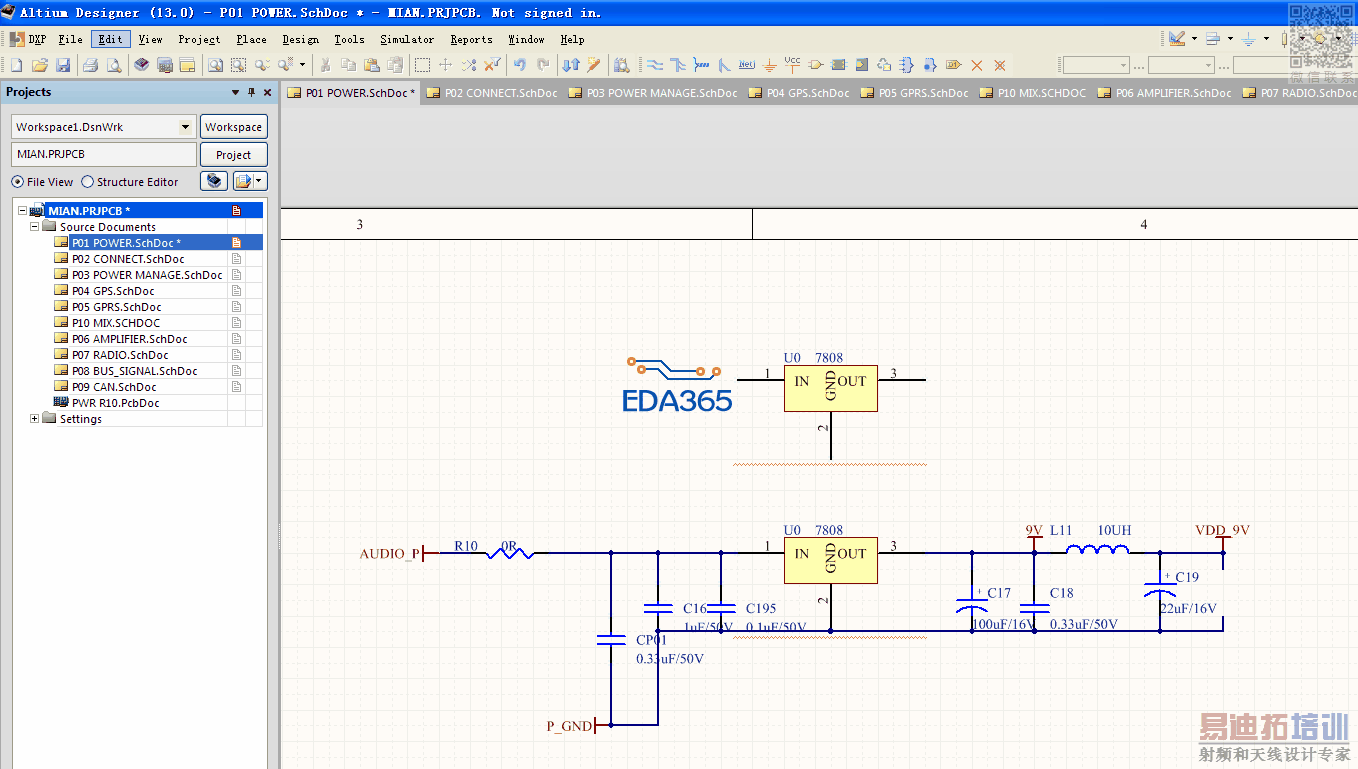Select the Place Net Label tool
Viewport: 1358px width, 769px height.
pyautogui.click(x=746, y=65)
